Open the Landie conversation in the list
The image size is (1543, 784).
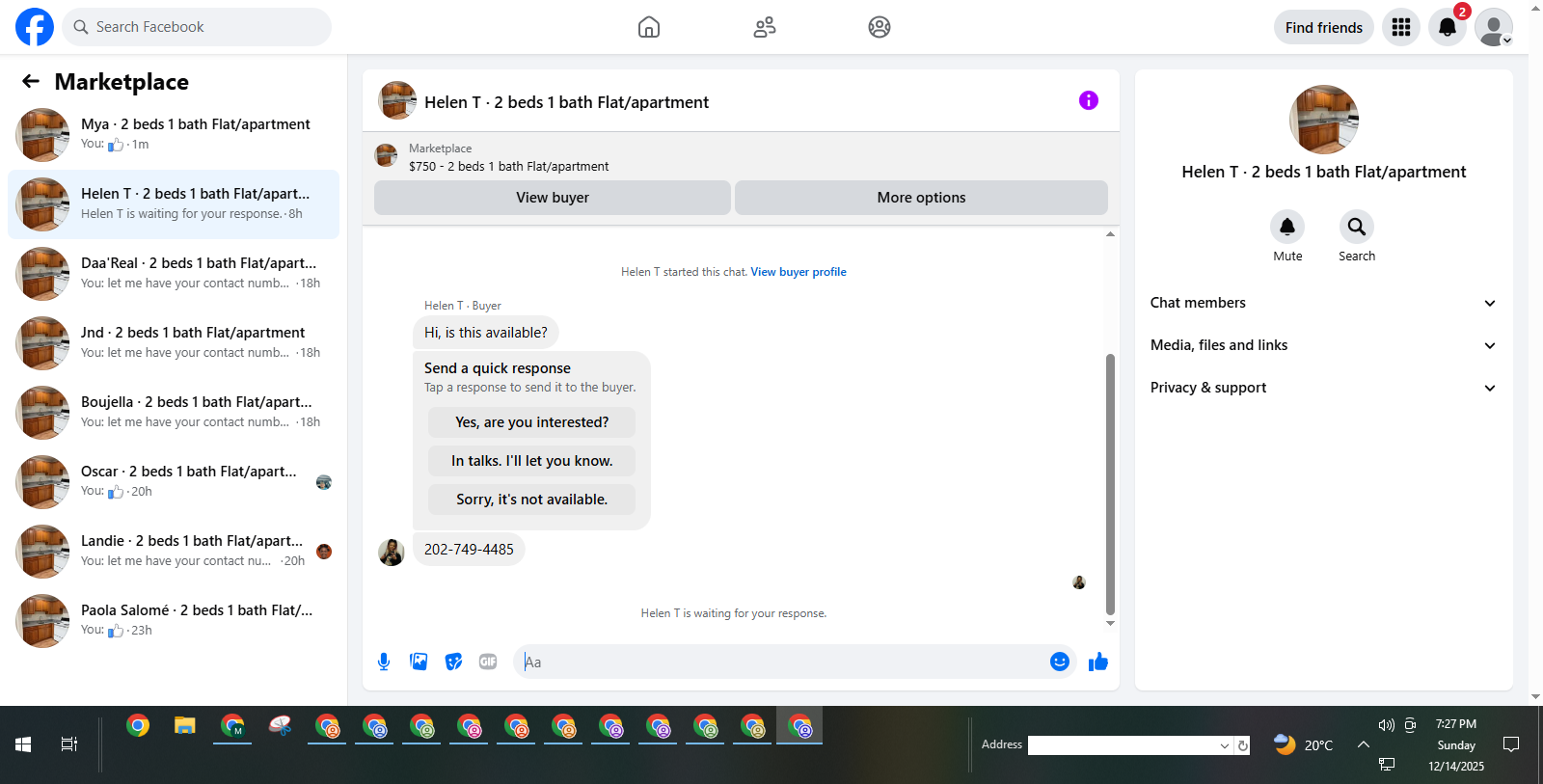tap(174, 552)
